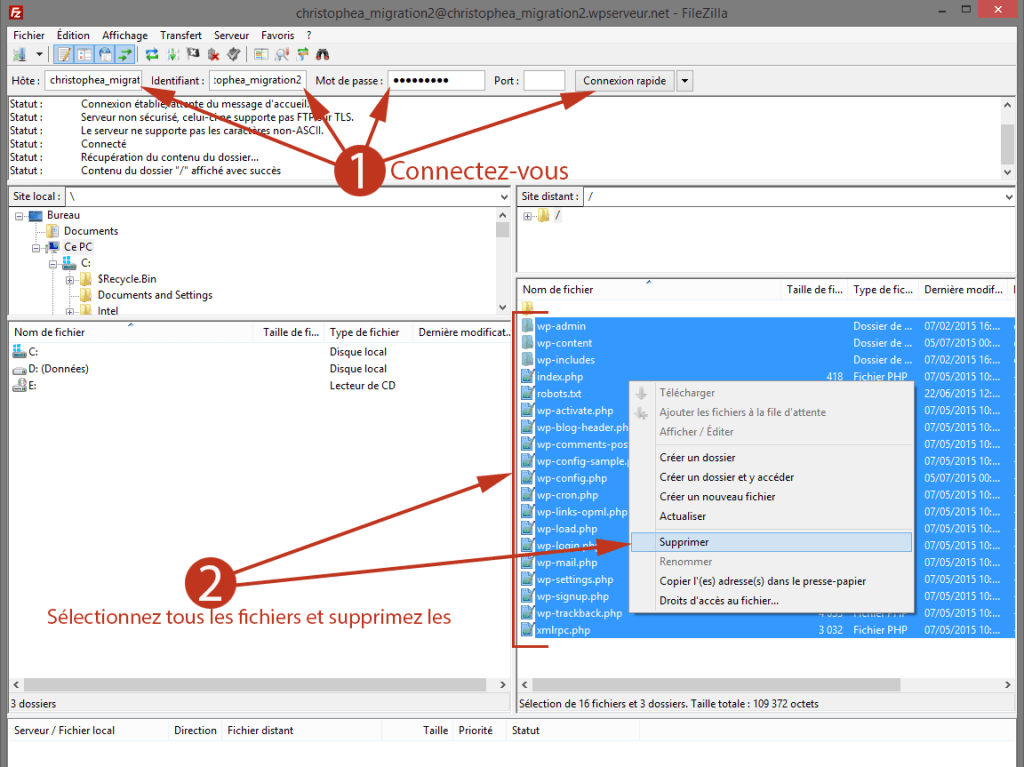Click the local file list horizontal scrollbar thumb

tap(257, 685)
